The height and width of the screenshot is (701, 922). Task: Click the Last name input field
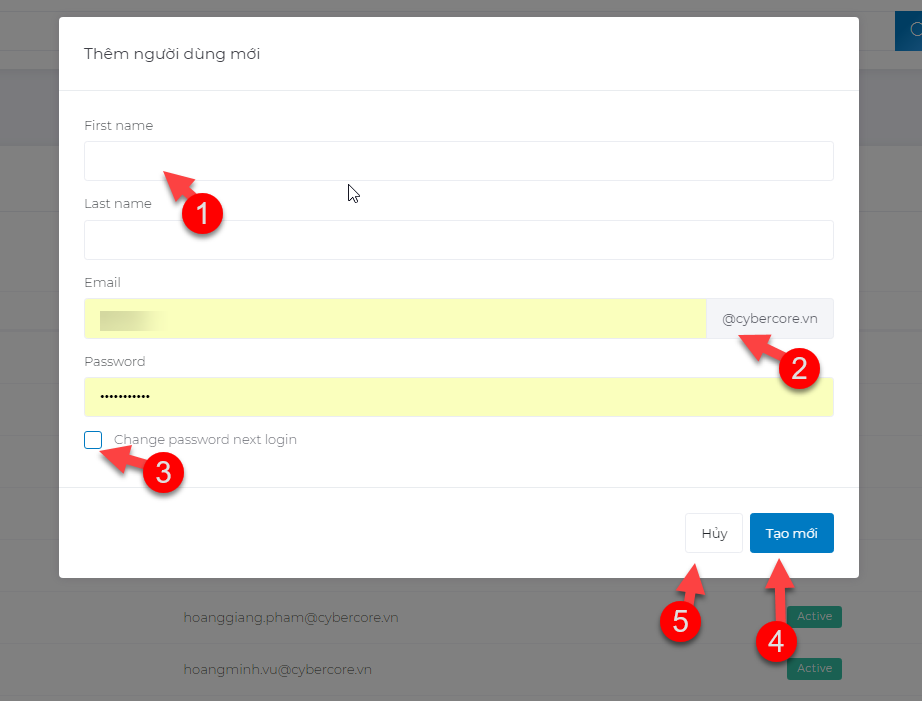[459, 240]
